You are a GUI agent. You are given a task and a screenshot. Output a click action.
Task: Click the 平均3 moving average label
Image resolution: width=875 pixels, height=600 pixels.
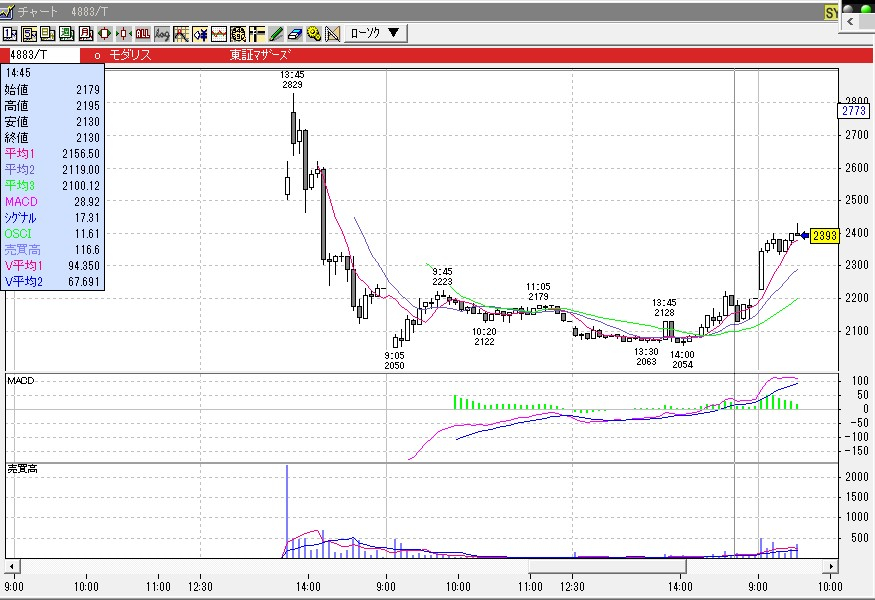(20, 185)
